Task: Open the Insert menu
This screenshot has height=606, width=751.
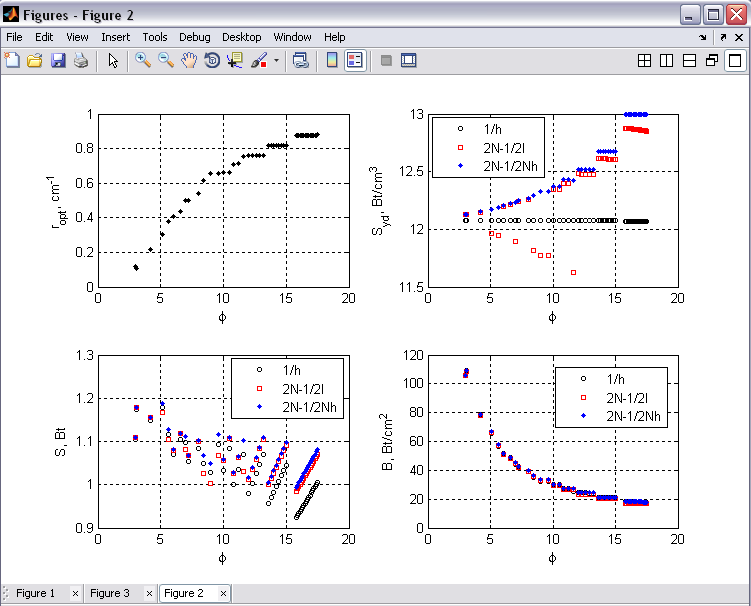Action: 115,37
